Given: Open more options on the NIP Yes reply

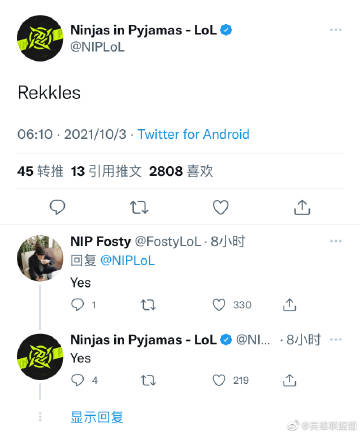Looking at the screenshot, I should pos(335,340).
